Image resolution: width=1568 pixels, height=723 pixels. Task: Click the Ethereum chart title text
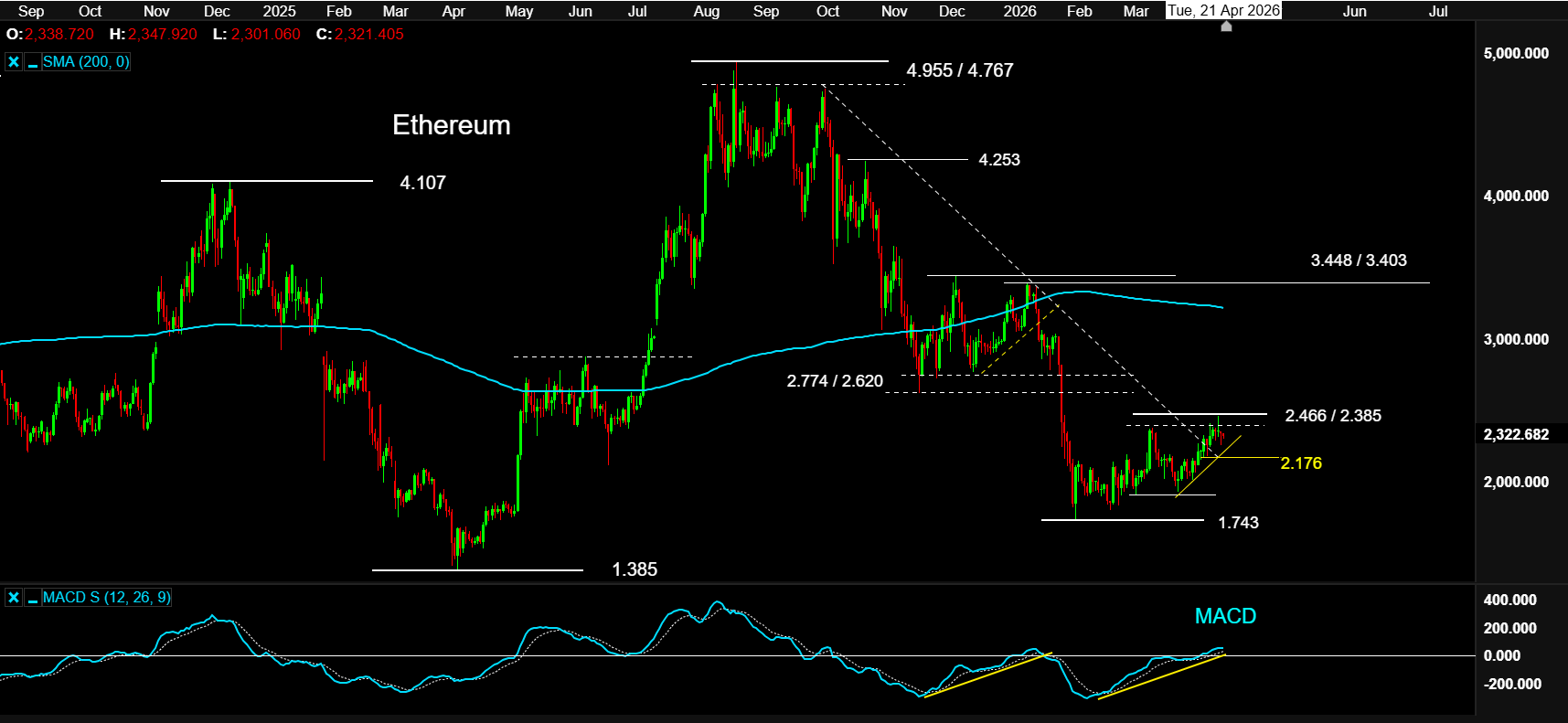452,125
